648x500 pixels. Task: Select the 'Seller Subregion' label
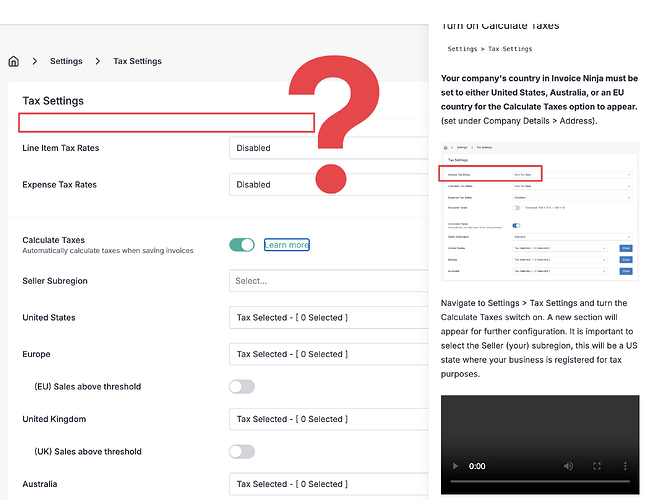click(x=55, y=281)
